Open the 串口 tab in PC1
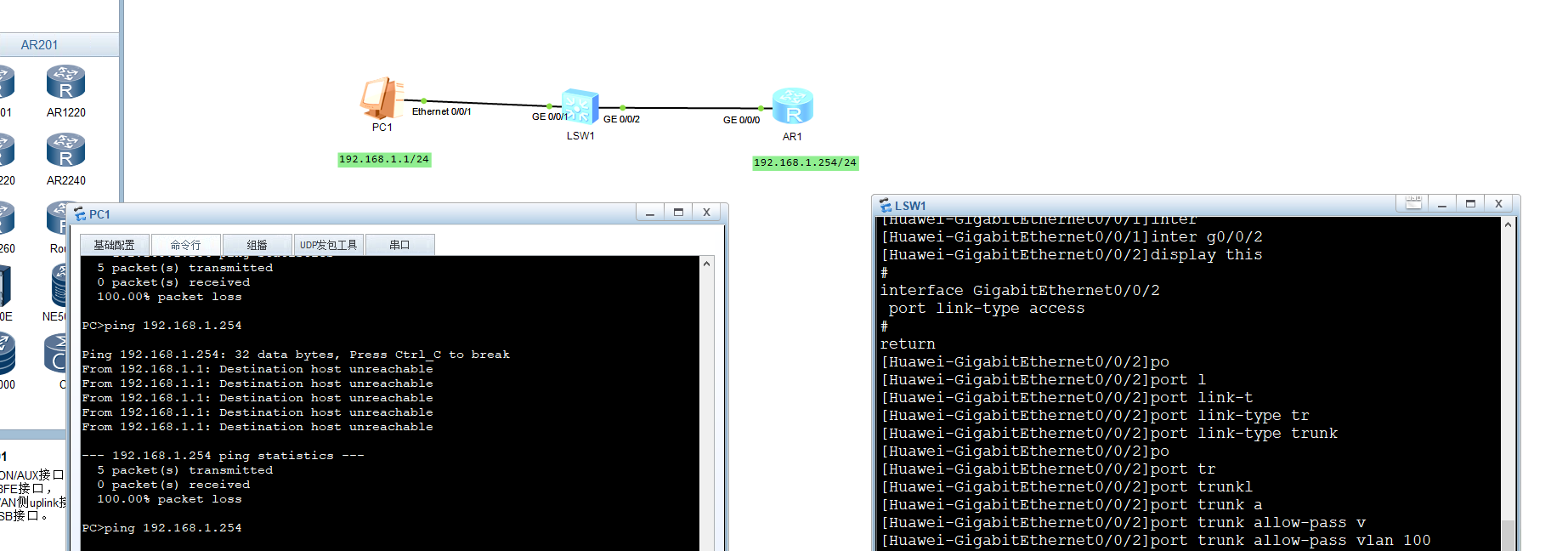This screenshot has width=1568, height=551. [x=399, y=245]
